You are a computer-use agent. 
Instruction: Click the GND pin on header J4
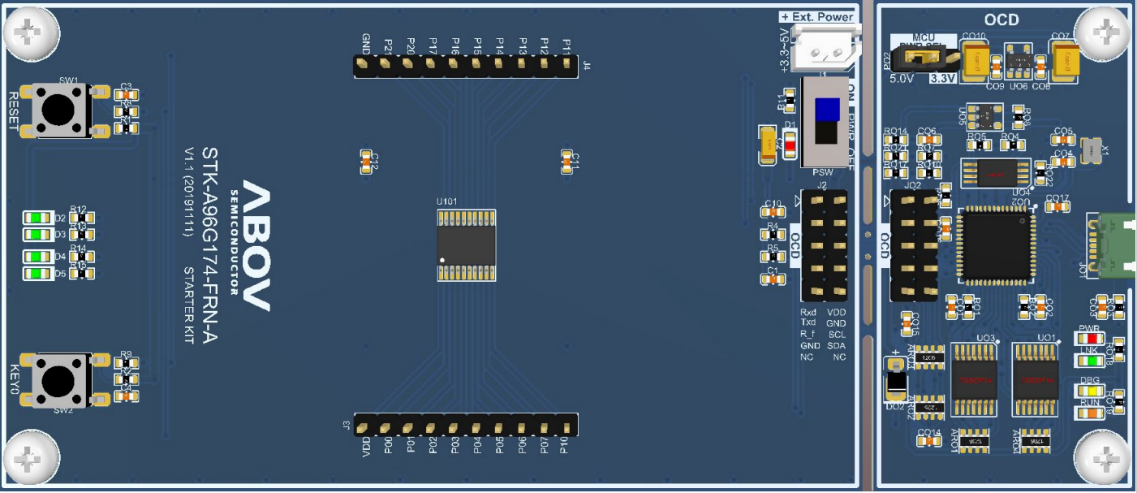point(365,66)
